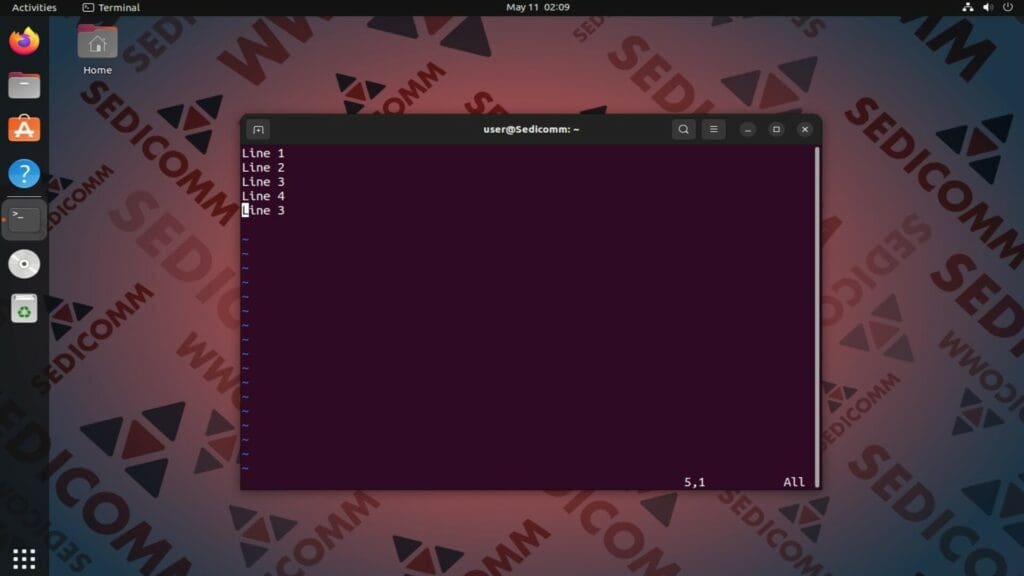Open the terminal hamburger menu
The image size is (1024, 576).
click(x=713, y=129)
